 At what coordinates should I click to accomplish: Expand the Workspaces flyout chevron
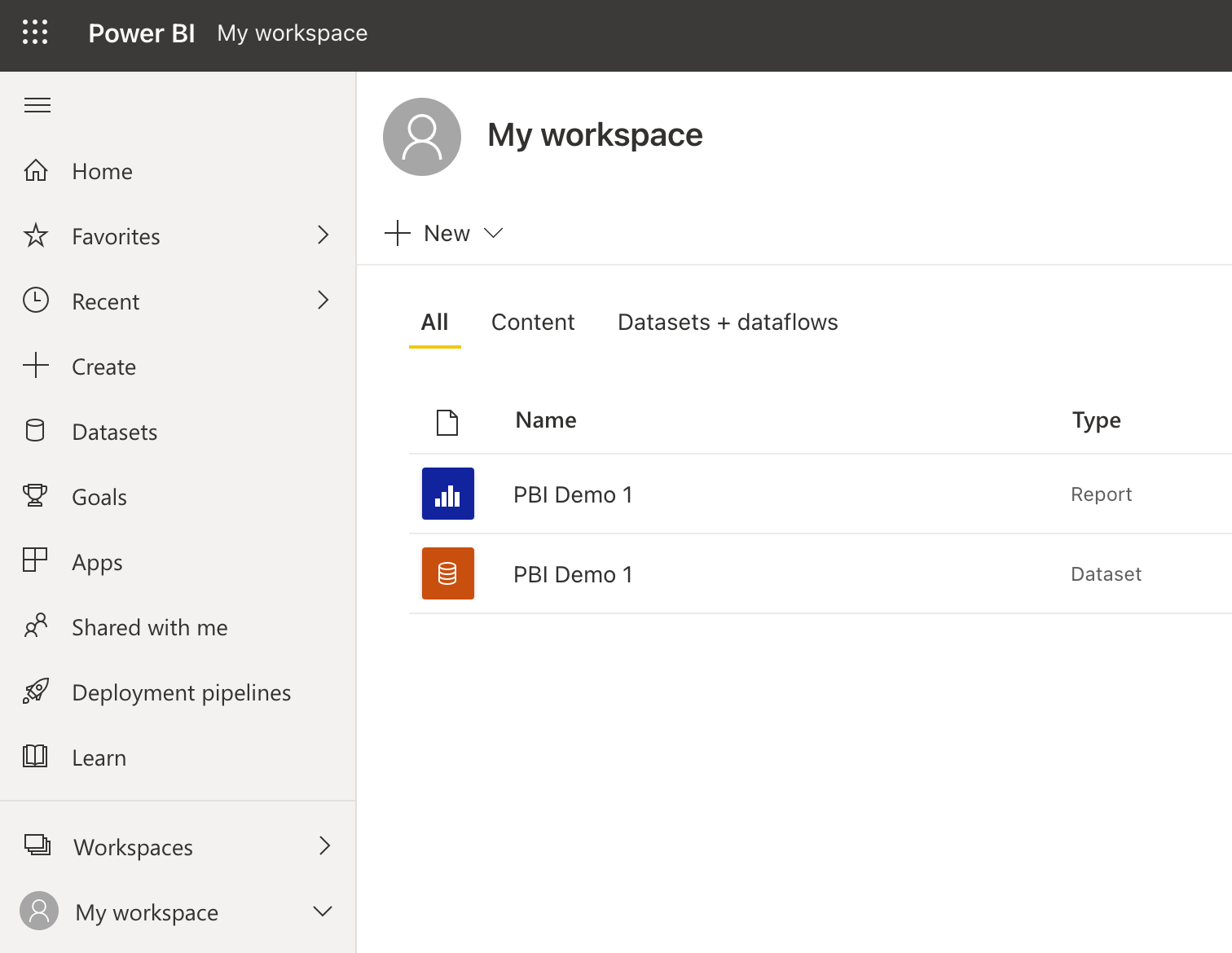pyautogui.click(x=324, y=846)
